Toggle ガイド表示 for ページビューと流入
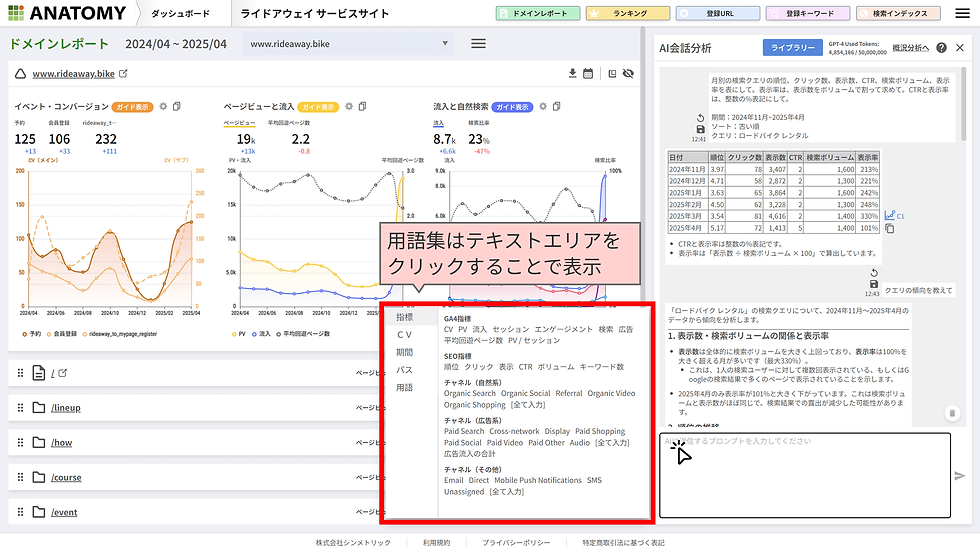Viewport: 980px width, 551px height. 318,107
